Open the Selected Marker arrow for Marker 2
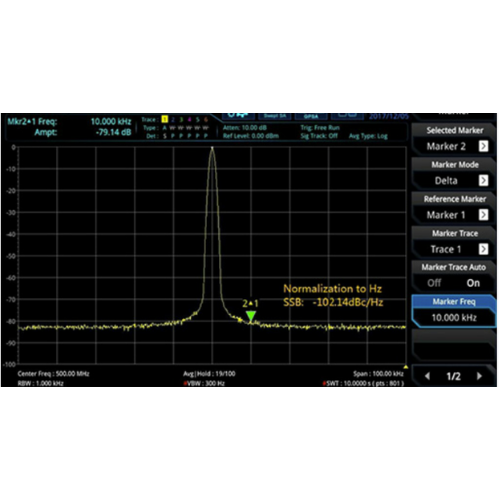The height and width of the screenshot is (500, 500). [483, 146]
